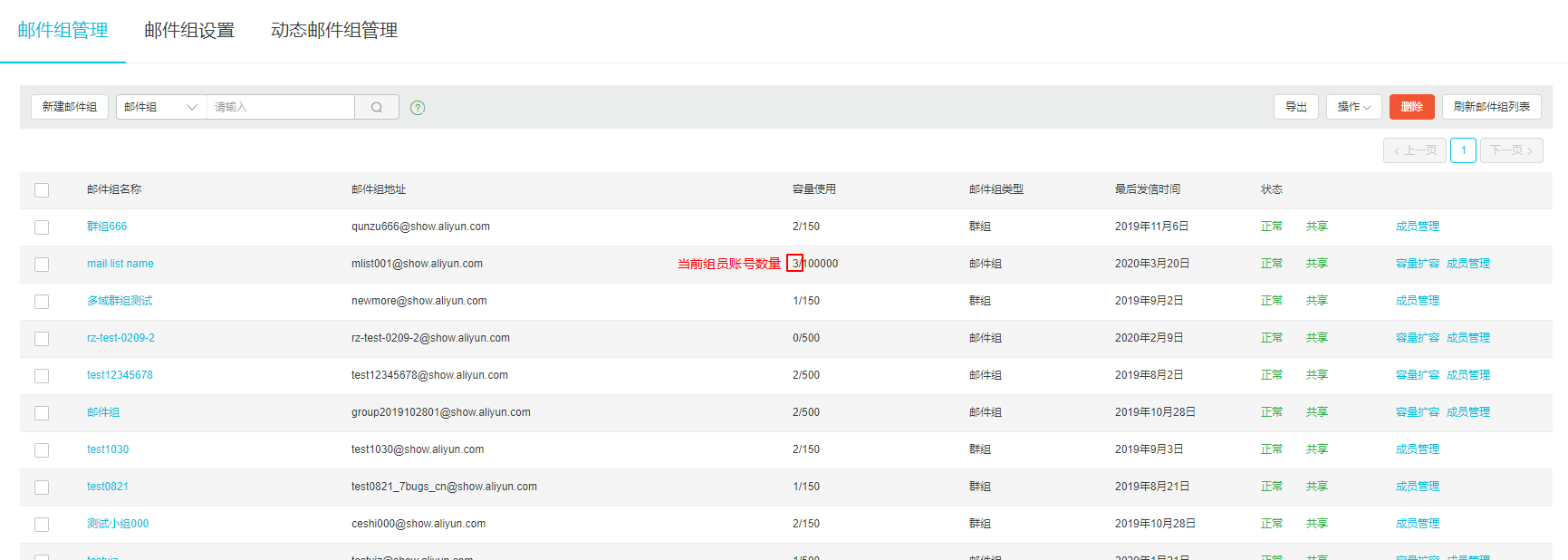
Task: Check the box next to mail list name
Action: 42,265
